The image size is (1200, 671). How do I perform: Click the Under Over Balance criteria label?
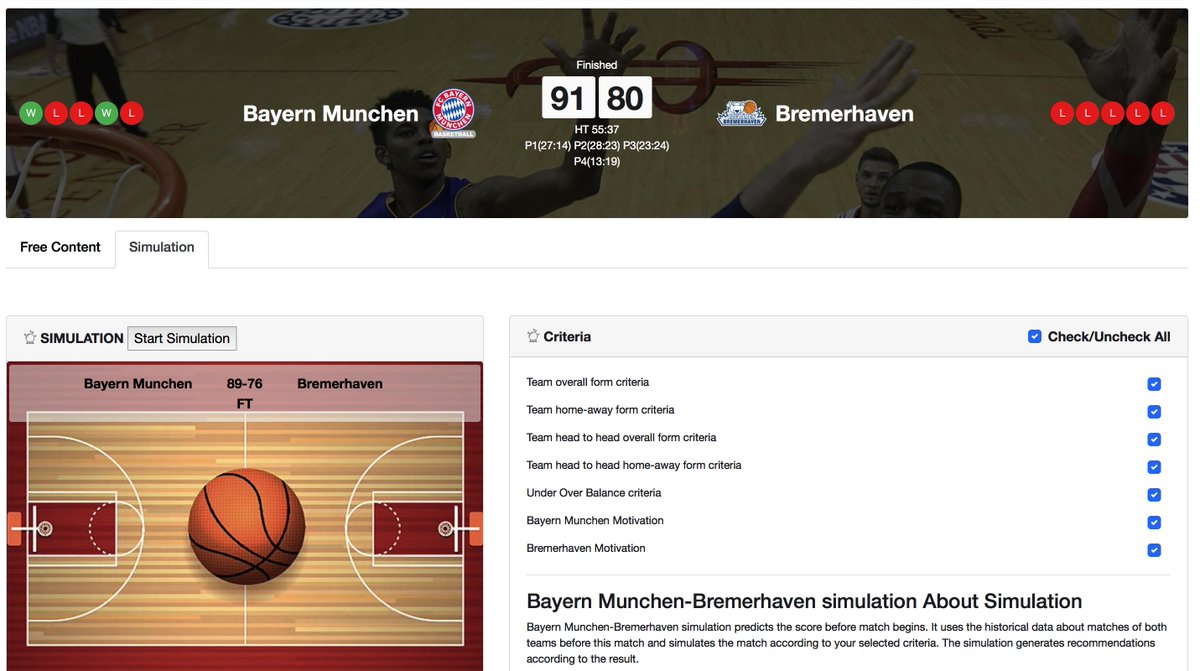[x=594, y=493]
